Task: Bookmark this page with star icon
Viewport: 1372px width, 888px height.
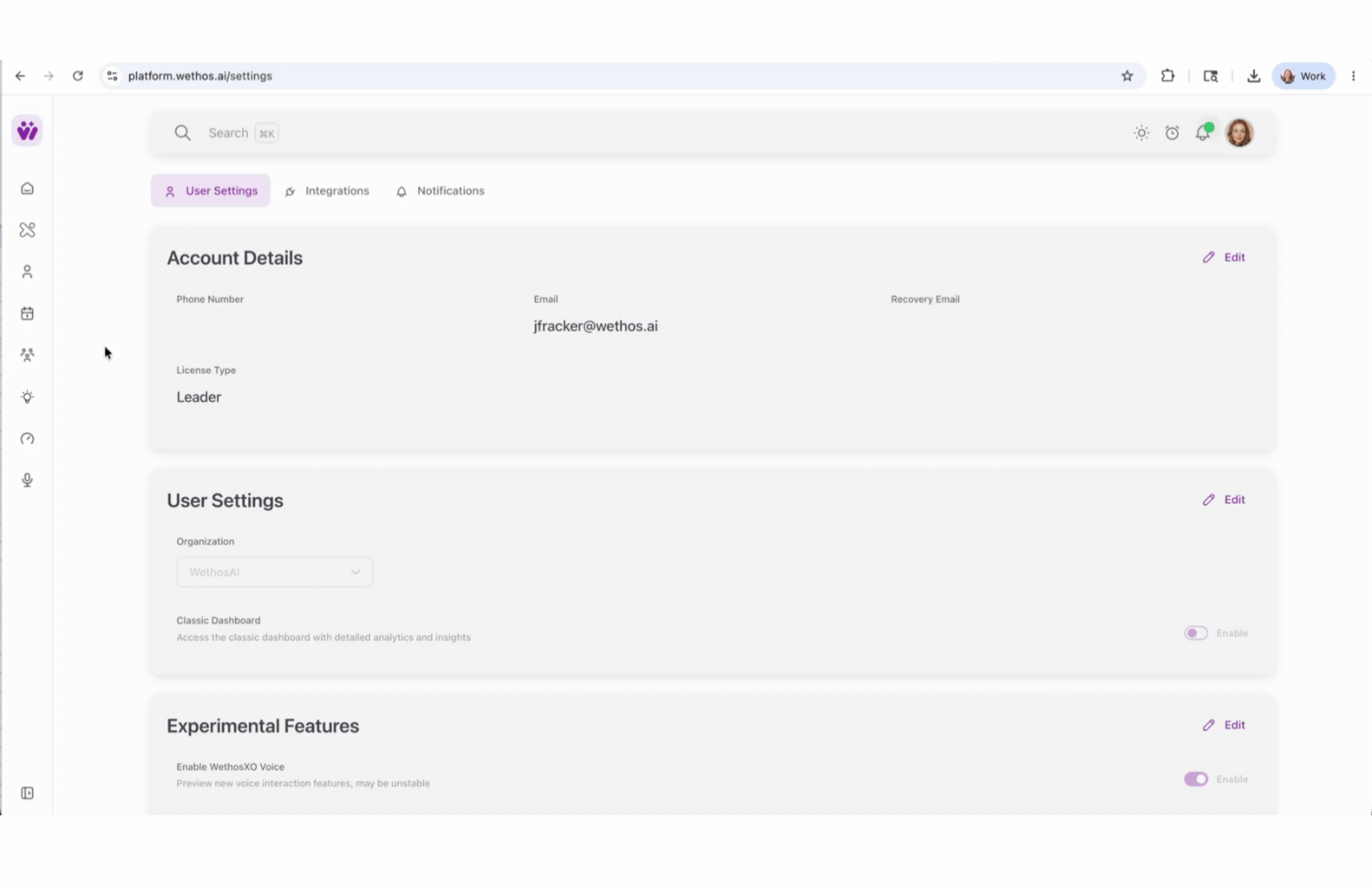Action: click(x=1127, y=76)
